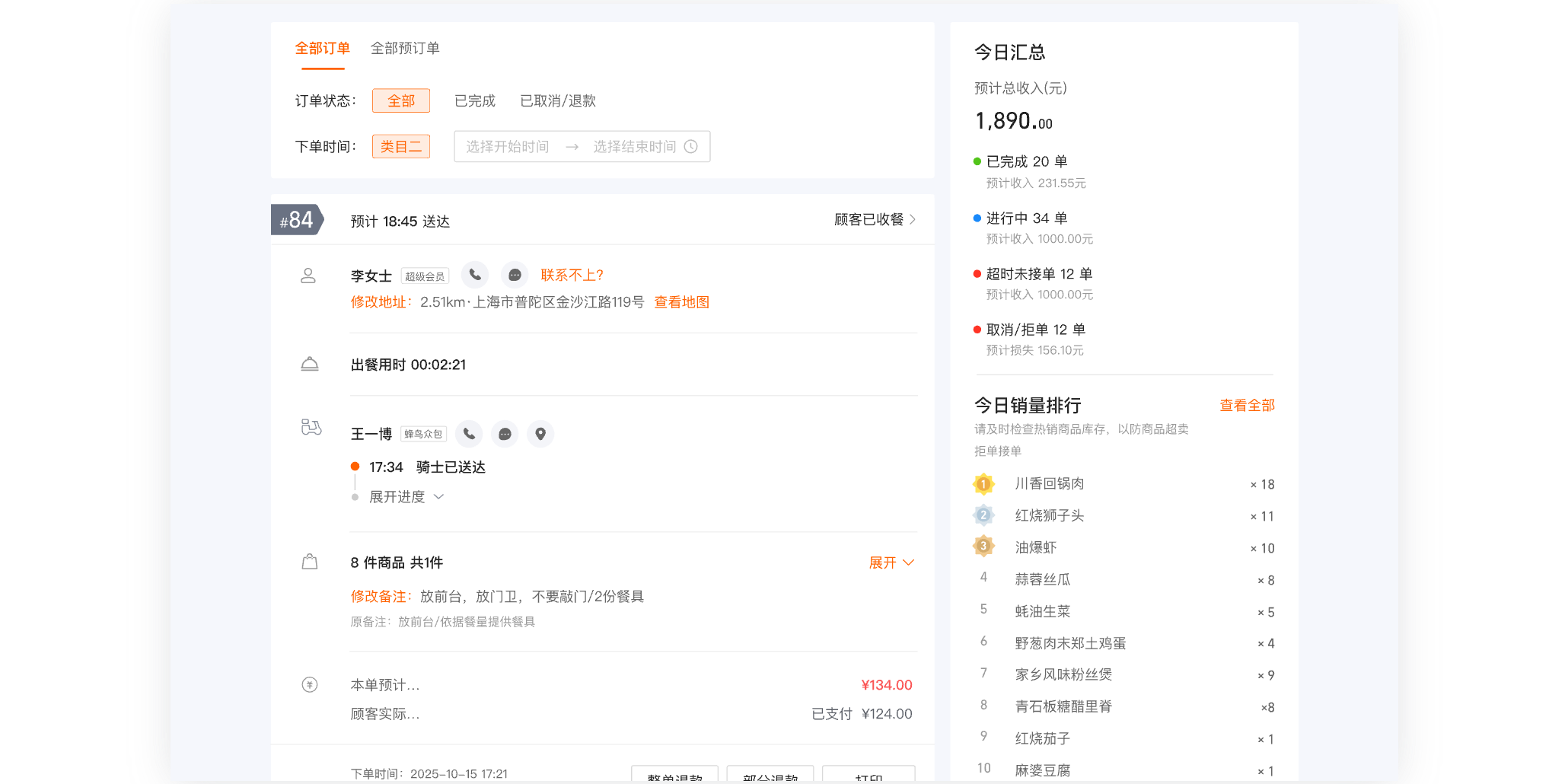
Task: Click the yuan payment icon
Action: click(x=310, y=684)
